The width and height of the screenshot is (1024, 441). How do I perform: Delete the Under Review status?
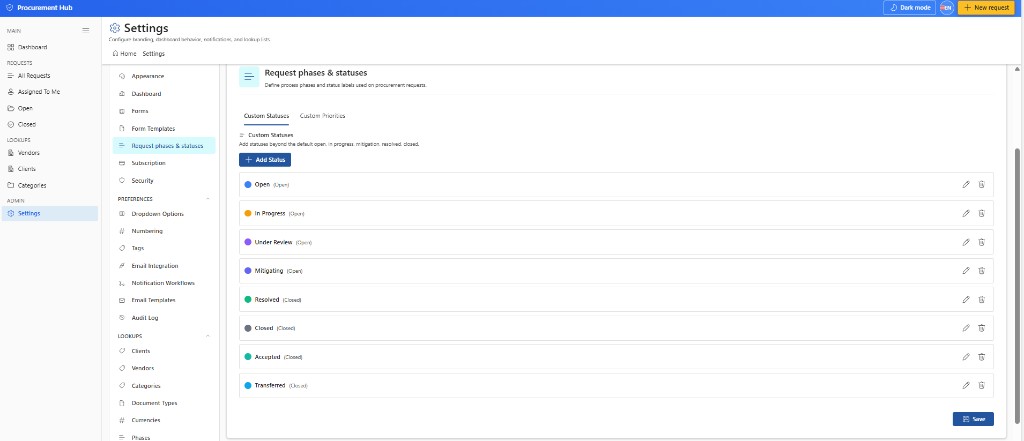click(981, 242)
